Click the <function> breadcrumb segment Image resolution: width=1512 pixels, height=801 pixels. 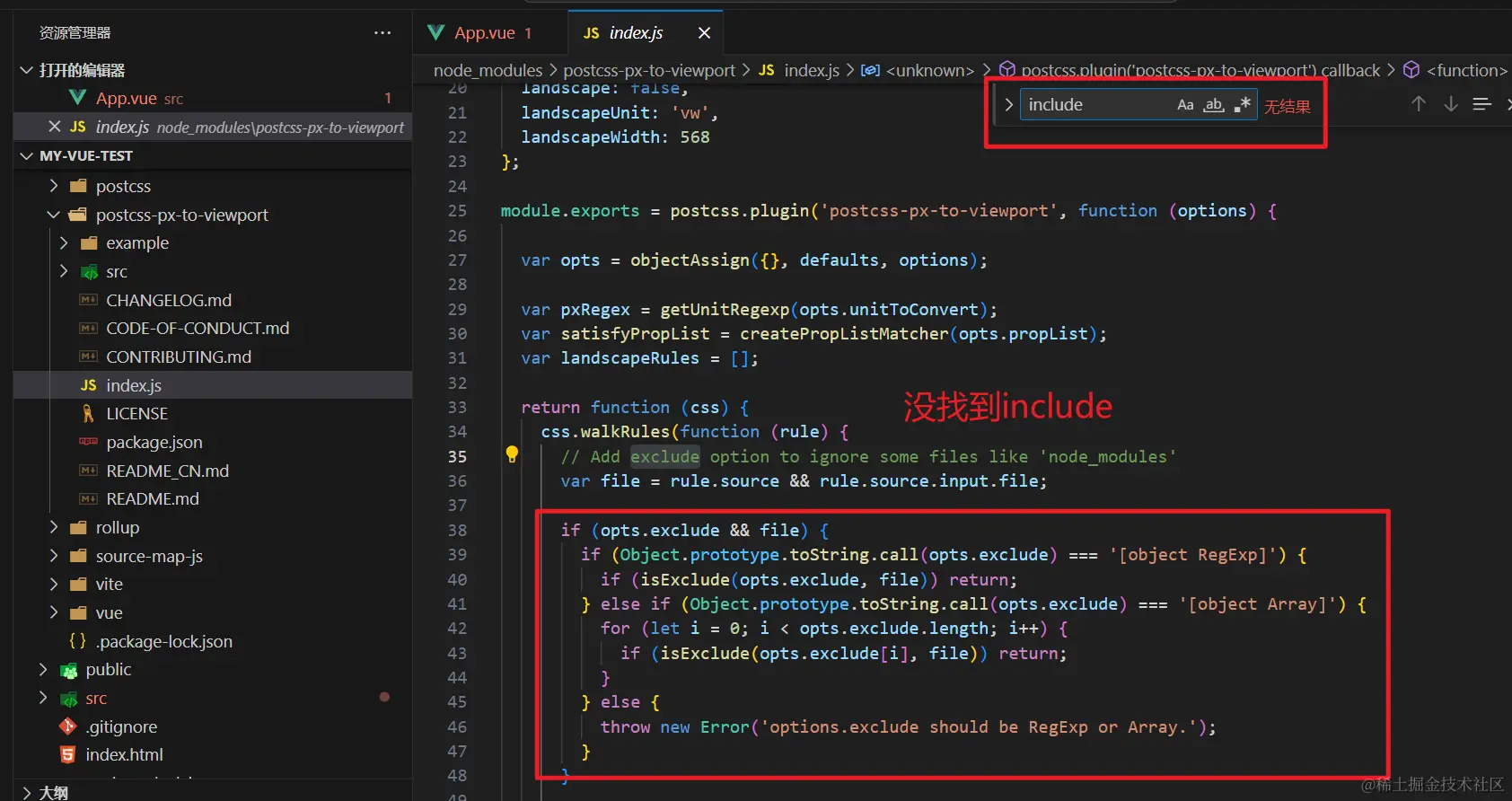1467,70
